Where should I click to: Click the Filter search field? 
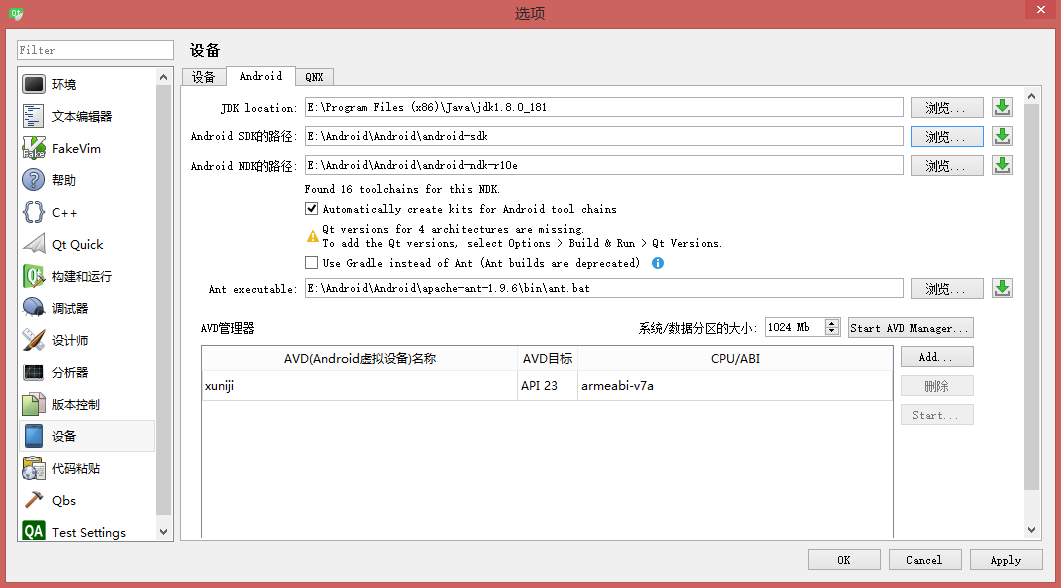95,50
